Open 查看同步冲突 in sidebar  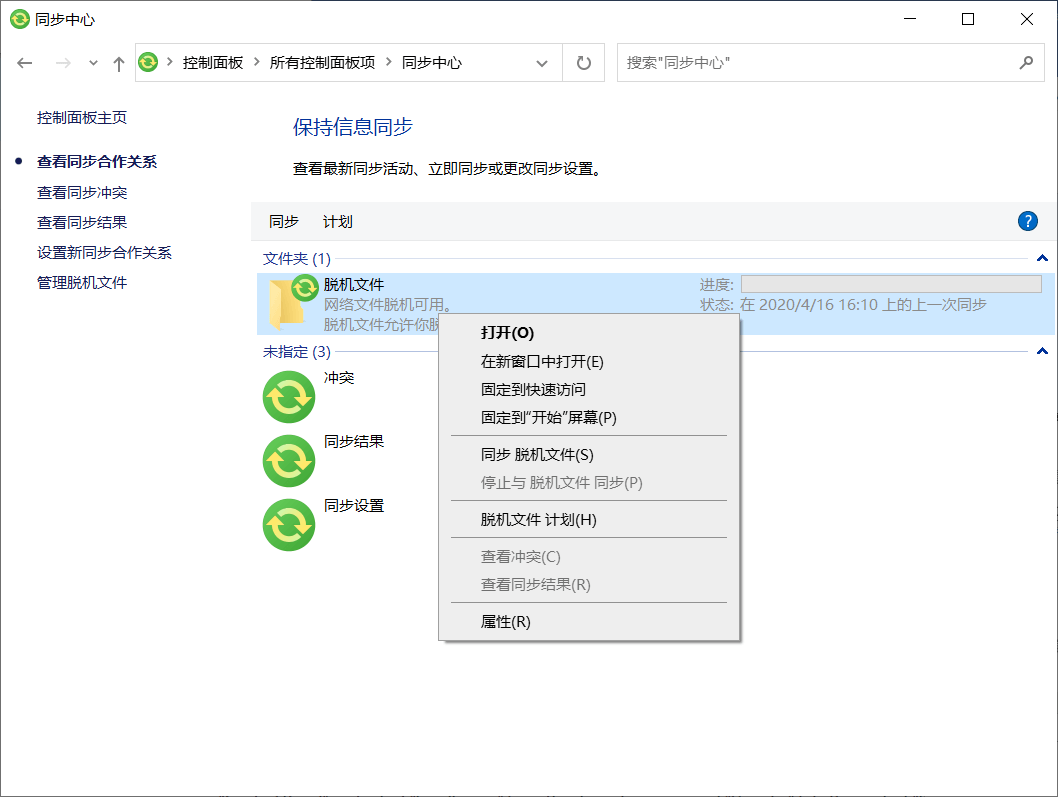coord(82,192)
